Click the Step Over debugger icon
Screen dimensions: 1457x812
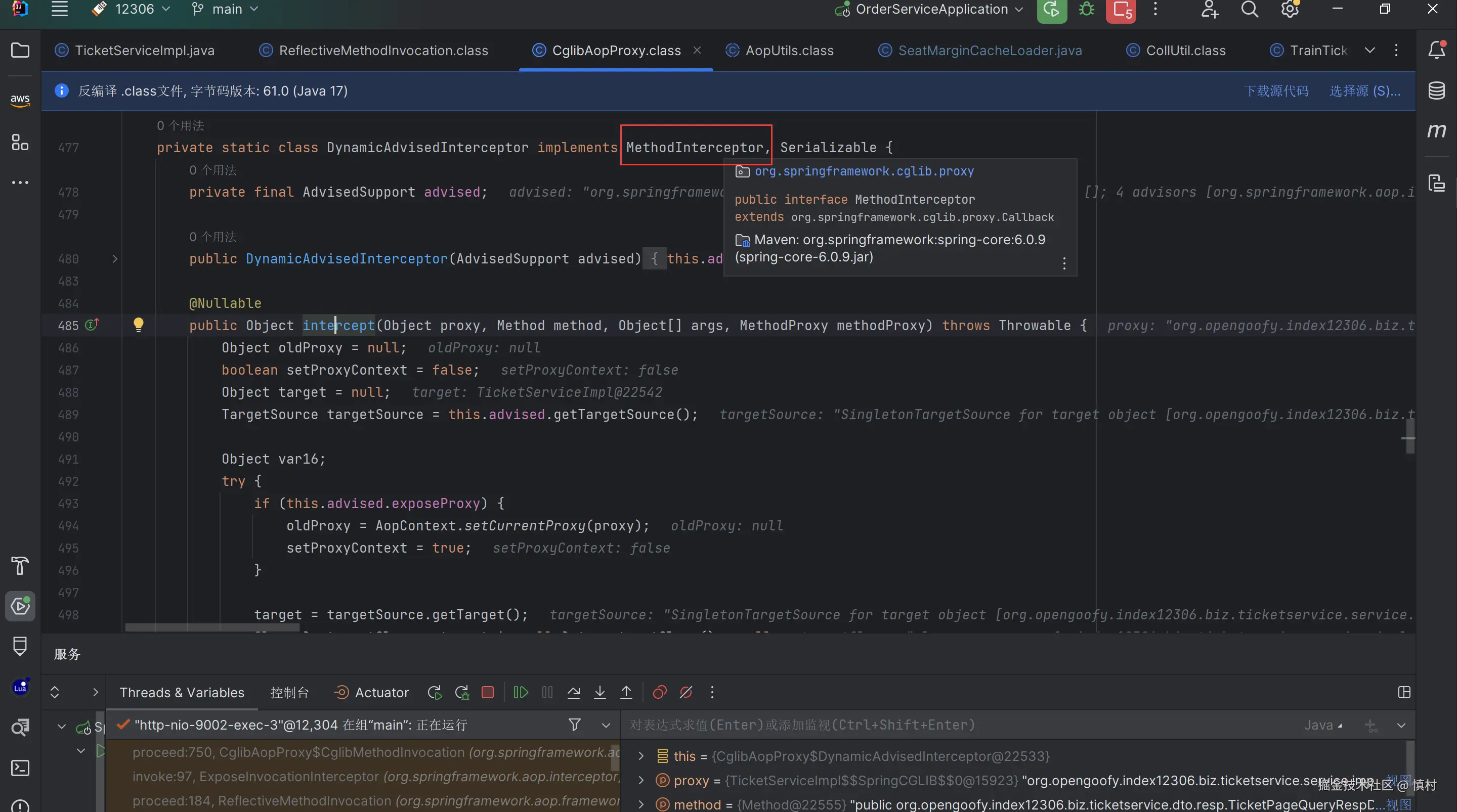(x=574, y=692)
